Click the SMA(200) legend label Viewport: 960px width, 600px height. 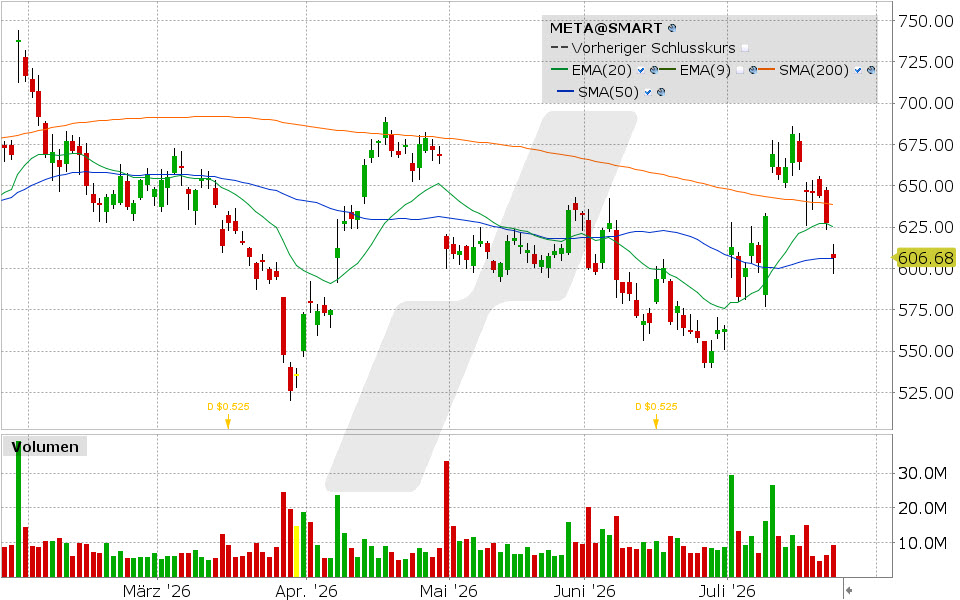tap(814, 70)
